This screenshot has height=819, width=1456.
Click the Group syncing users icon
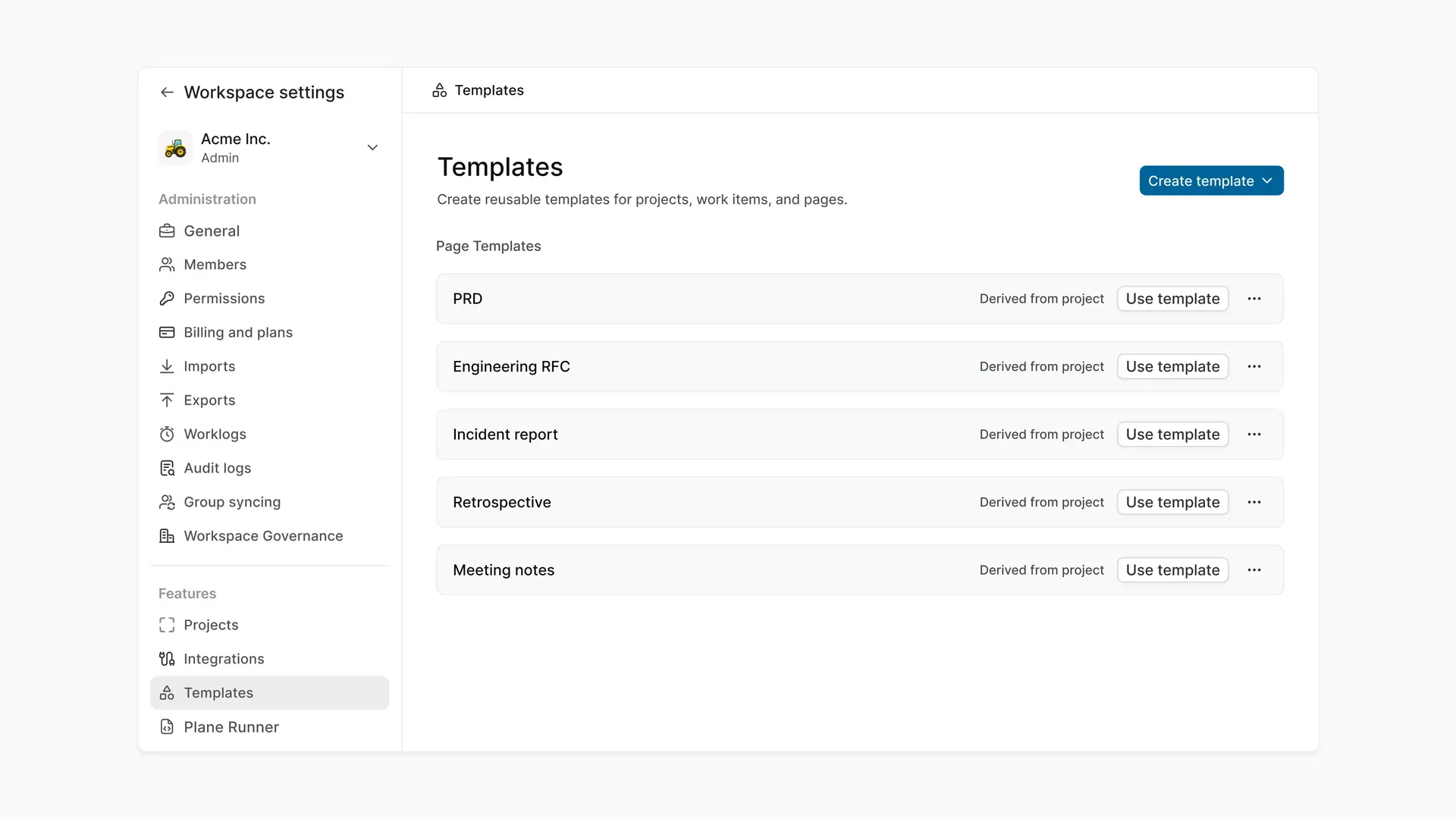point(167,502)
